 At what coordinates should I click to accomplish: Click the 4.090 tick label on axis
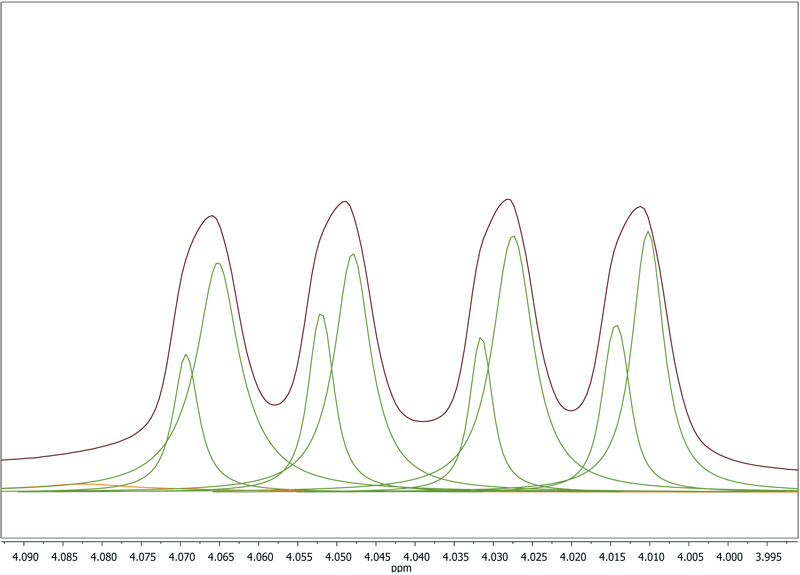24,553
